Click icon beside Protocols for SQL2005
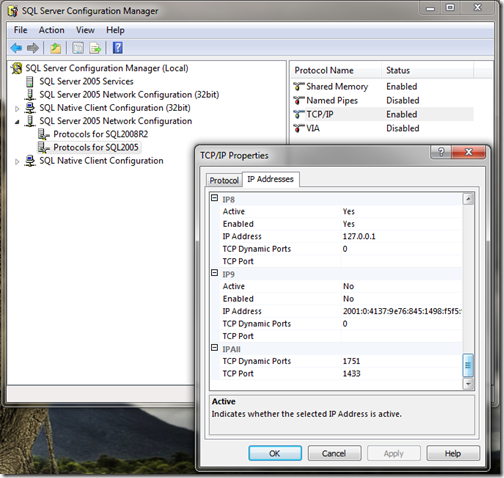 pyautogui.click(x=43, y=147)
